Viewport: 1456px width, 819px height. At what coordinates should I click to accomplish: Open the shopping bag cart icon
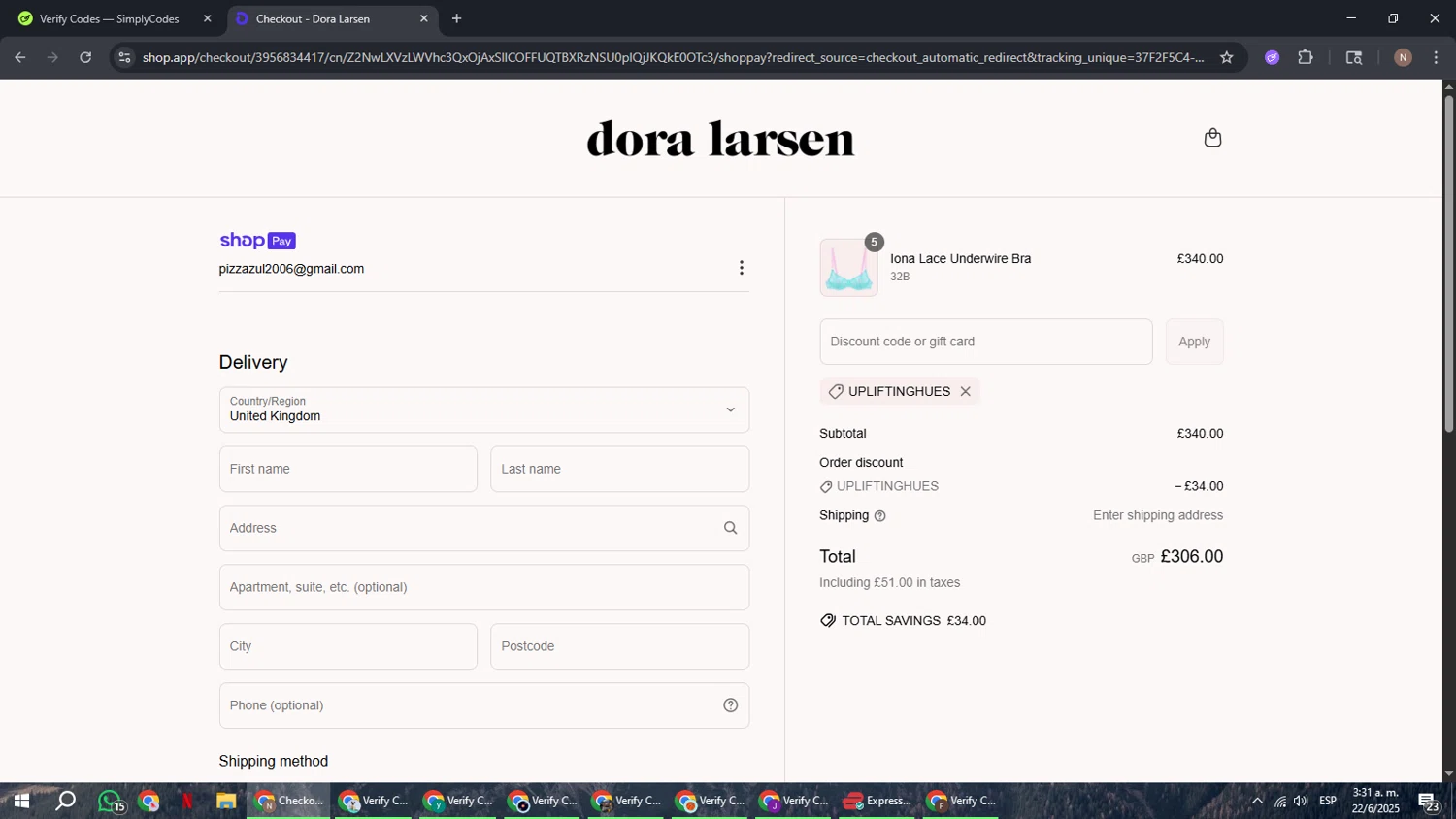pos(1212,138)
